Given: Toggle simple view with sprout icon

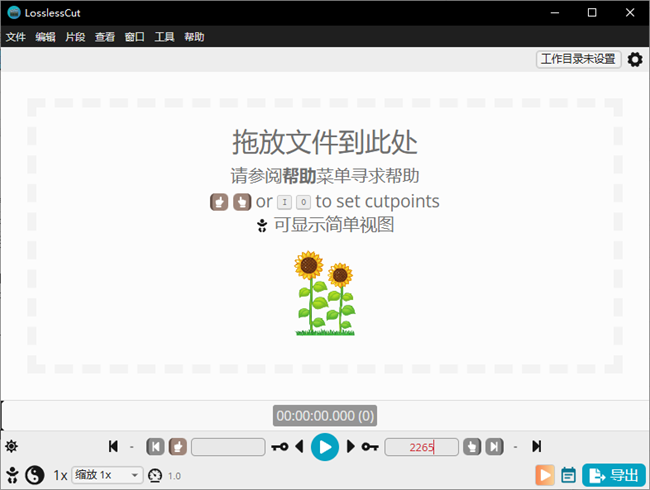Looking at the screenshot, I should 12,475.
